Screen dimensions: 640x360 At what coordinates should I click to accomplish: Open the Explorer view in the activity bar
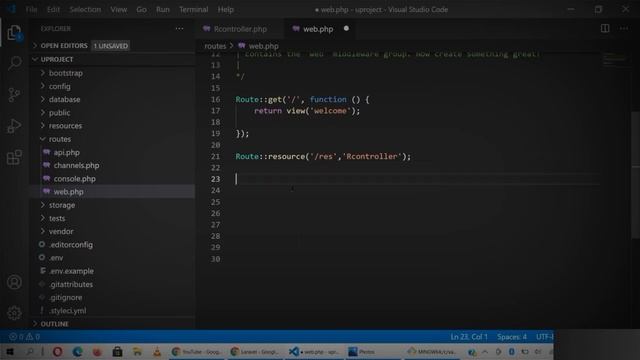(x=14, y=33)
